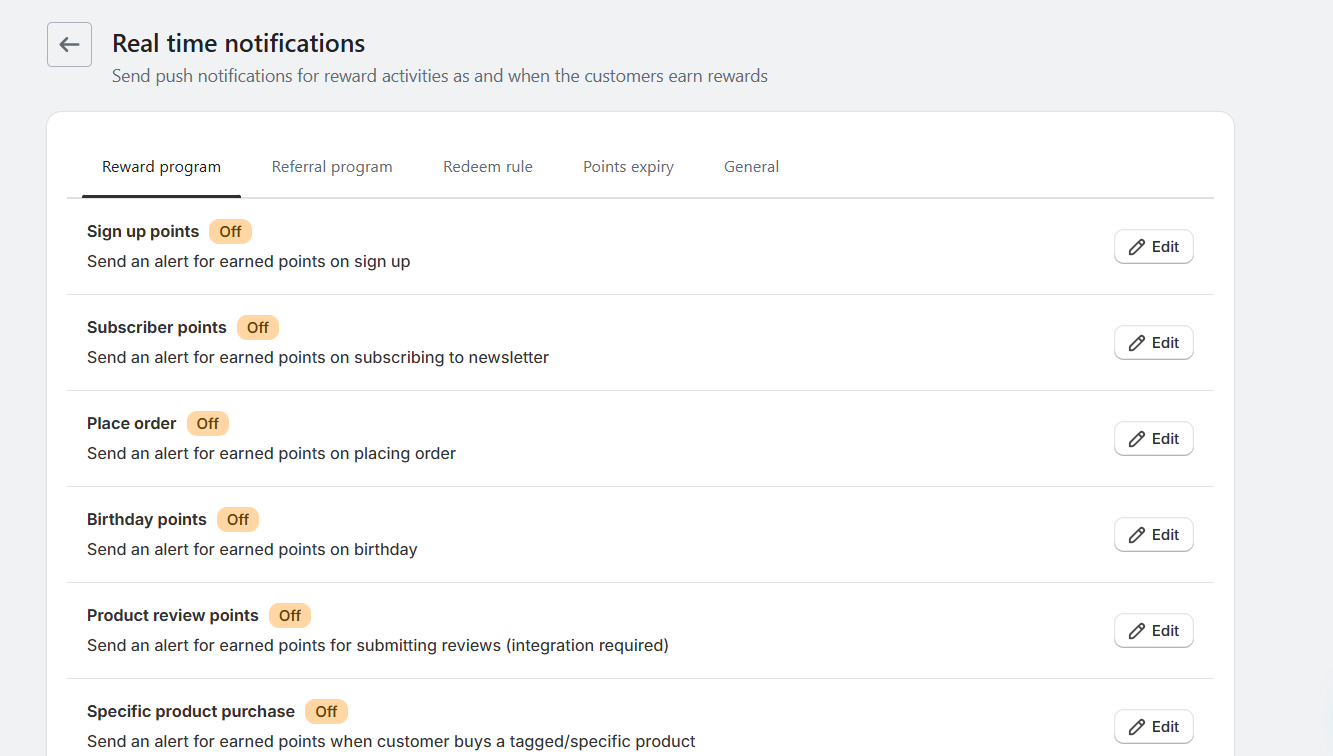Edit the Place order notification

(x=1153, y=439)
